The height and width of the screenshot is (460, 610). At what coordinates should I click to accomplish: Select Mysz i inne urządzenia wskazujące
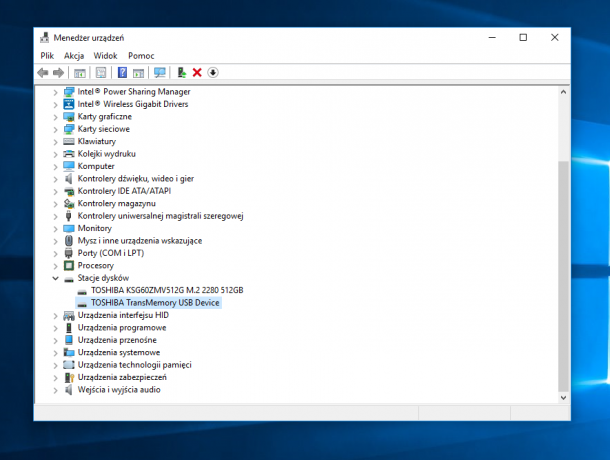coord(140,241)
